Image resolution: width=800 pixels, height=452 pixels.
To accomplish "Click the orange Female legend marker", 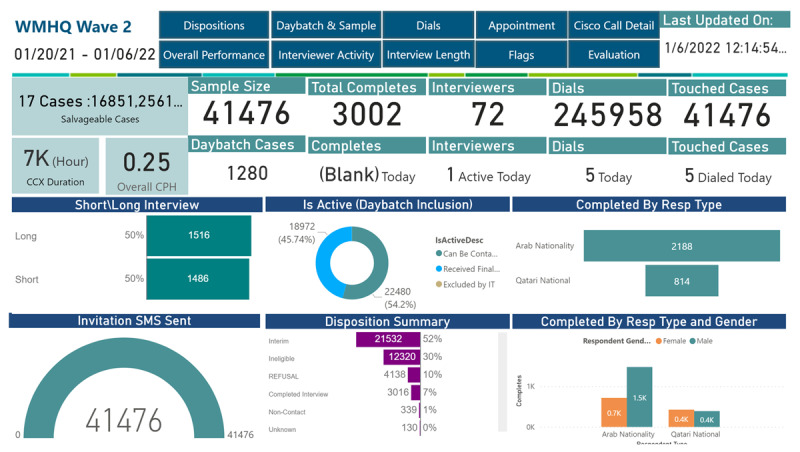I will (660, 341).
